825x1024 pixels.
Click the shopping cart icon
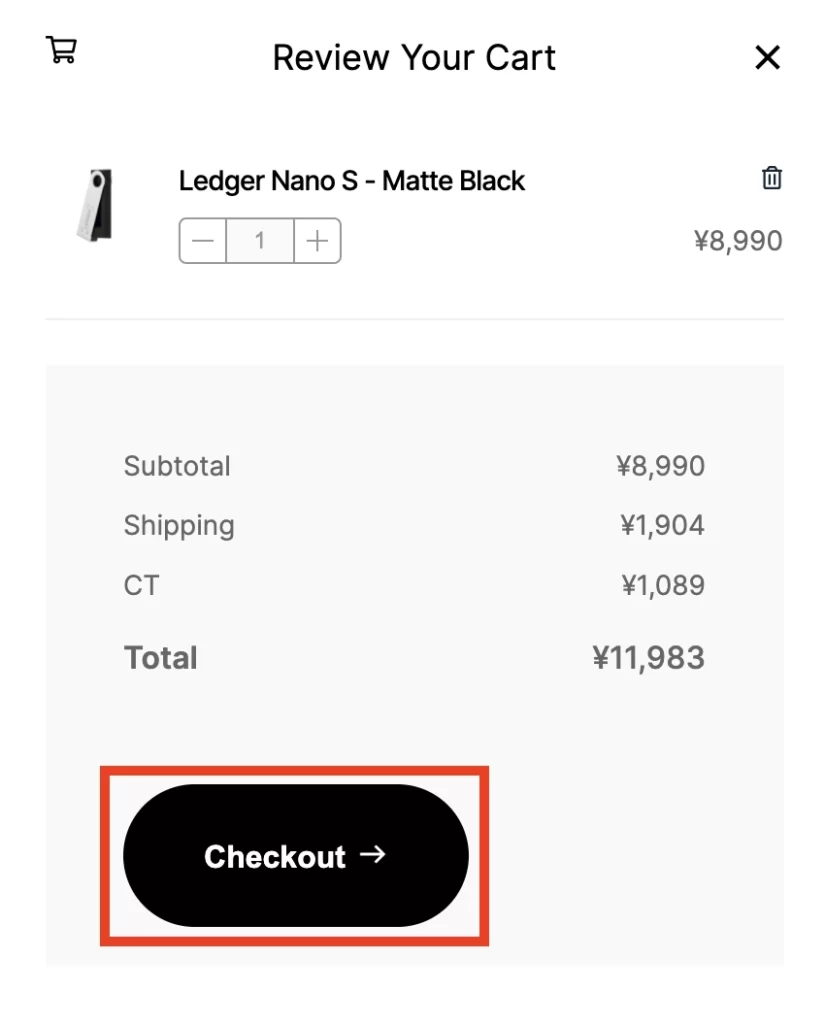61,50
